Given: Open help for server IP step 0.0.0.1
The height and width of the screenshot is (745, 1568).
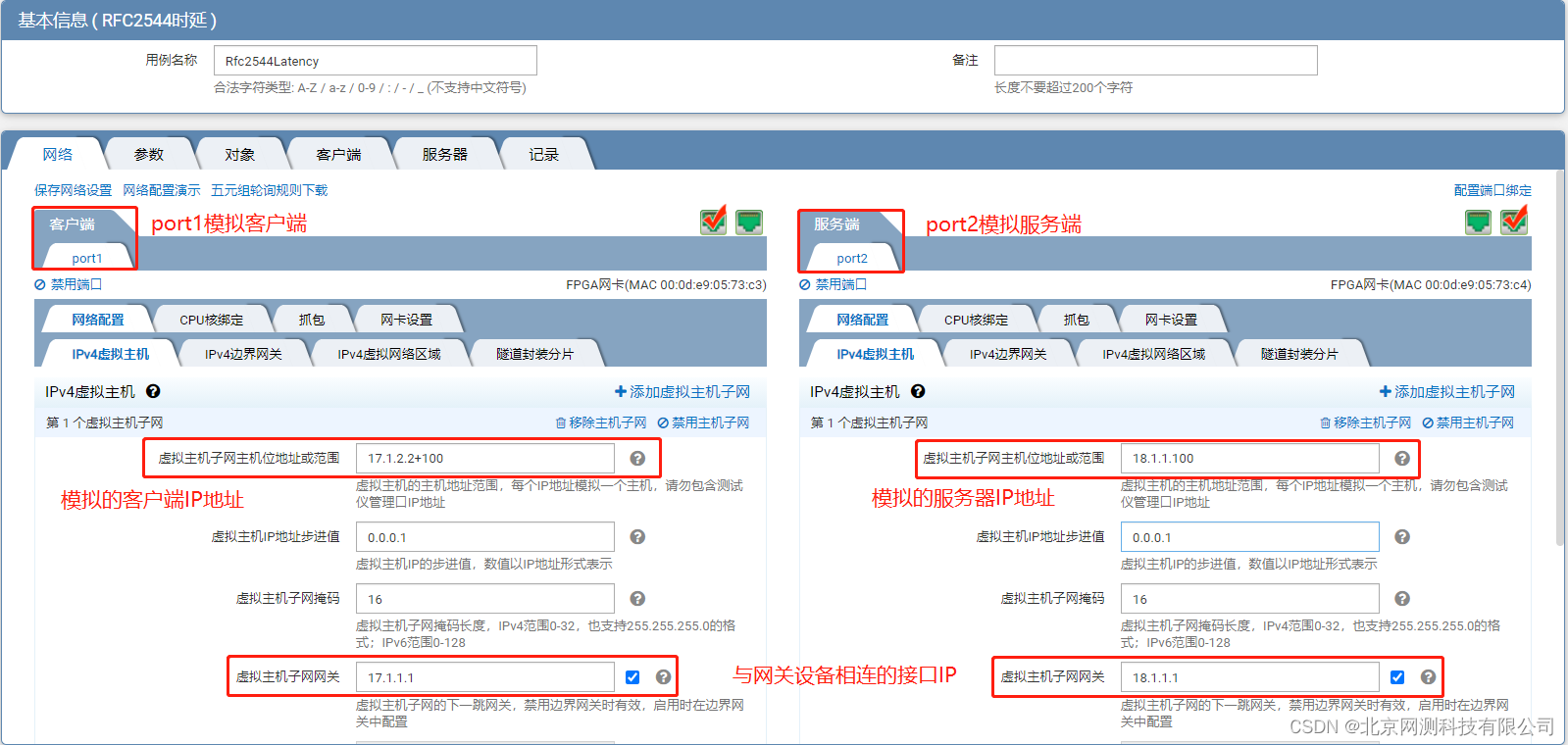Looking at the screenshot, I should (x=1402, y=536).
